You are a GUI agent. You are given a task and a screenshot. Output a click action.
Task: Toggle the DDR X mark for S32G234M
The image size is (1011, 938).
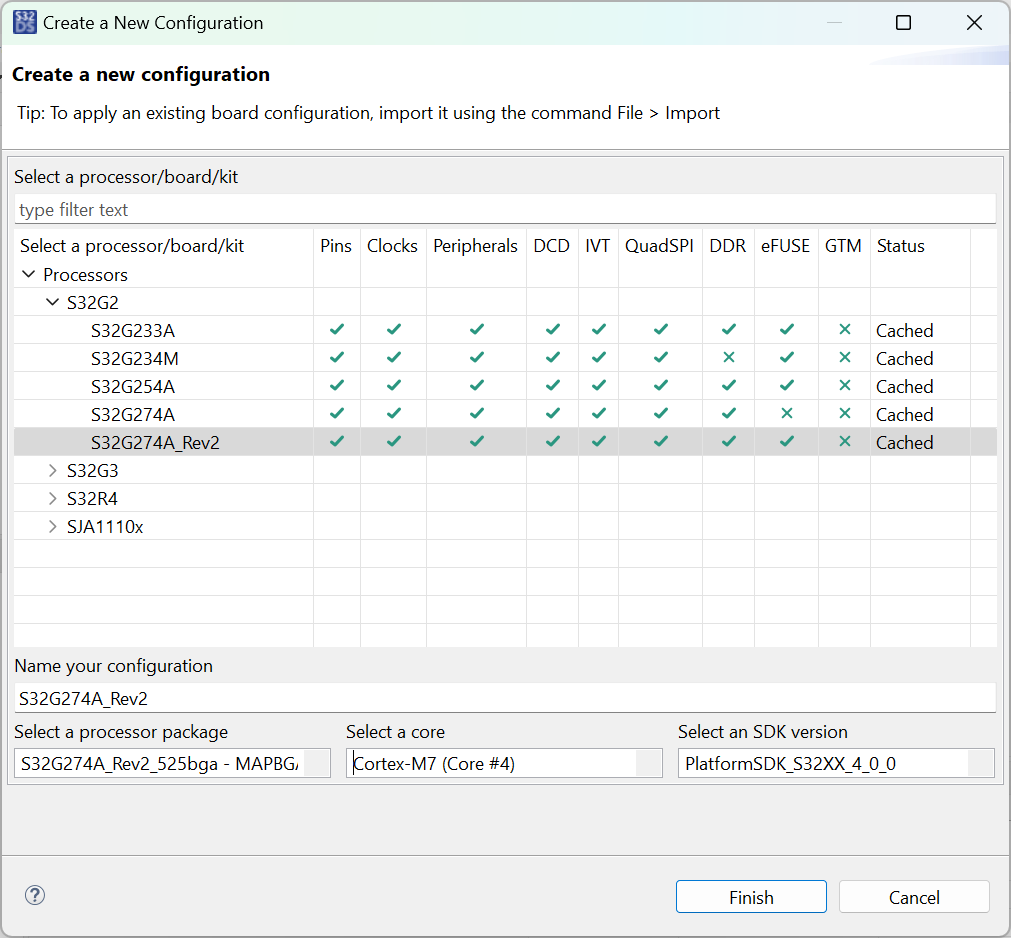727,358
